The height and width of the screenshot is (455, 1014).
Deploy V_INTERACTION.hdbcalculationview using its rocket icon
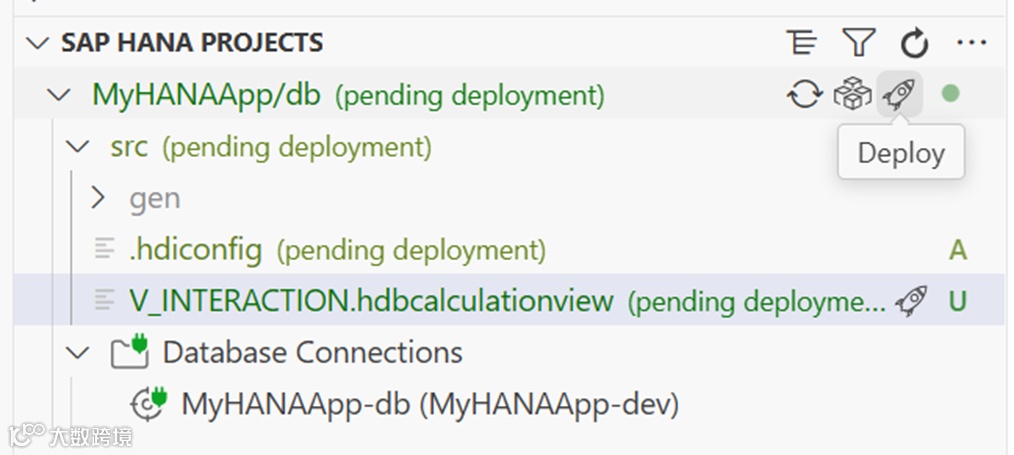pyautogui.click(x=911, y=301)
